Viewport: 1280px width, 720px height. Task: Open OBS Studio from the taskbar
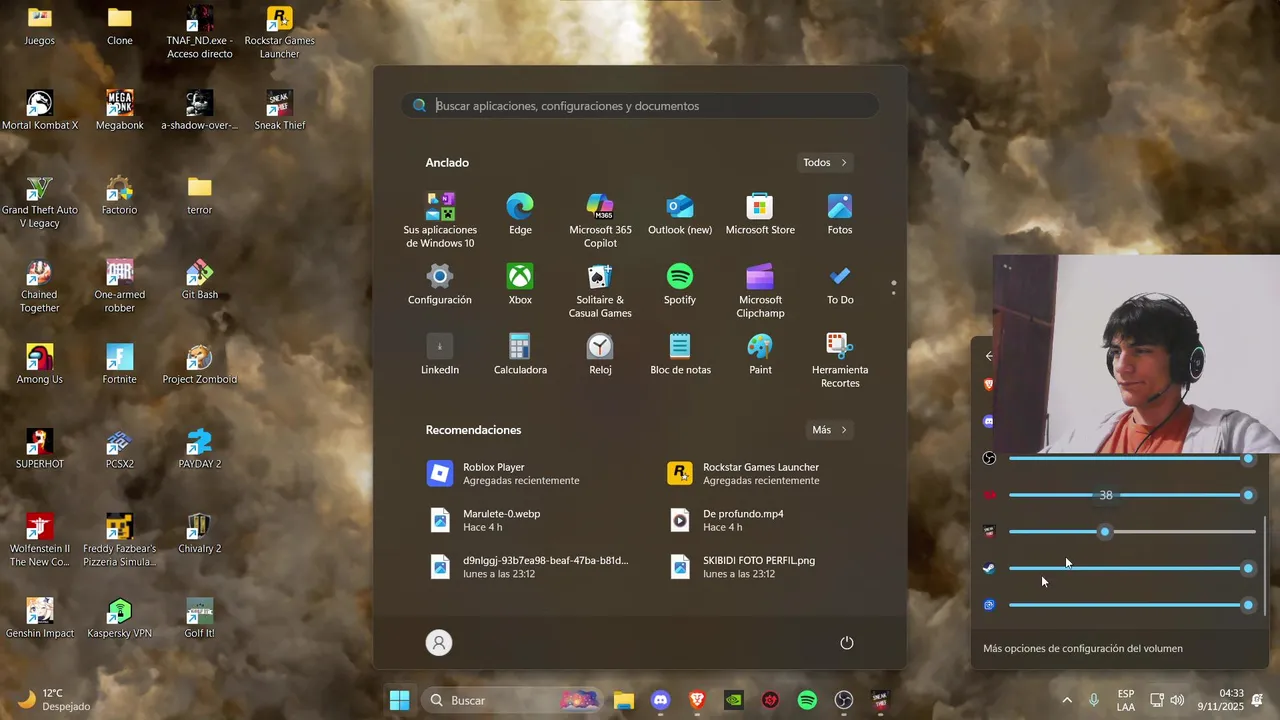click(844, 700)
